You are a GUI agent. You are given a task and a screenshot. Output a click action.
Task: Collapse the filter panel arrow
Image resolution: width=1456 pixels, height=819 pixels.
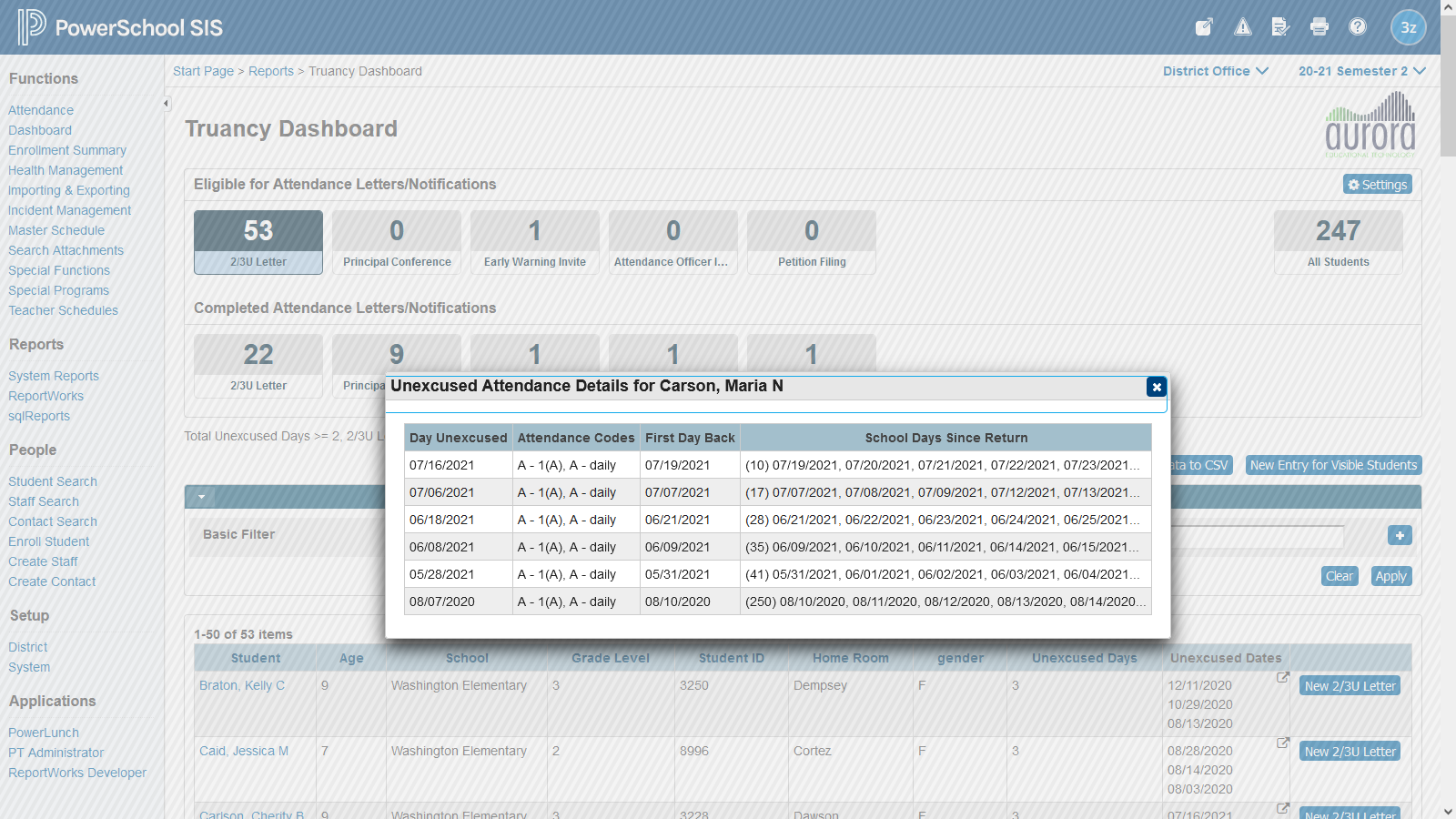pos(201,497)
